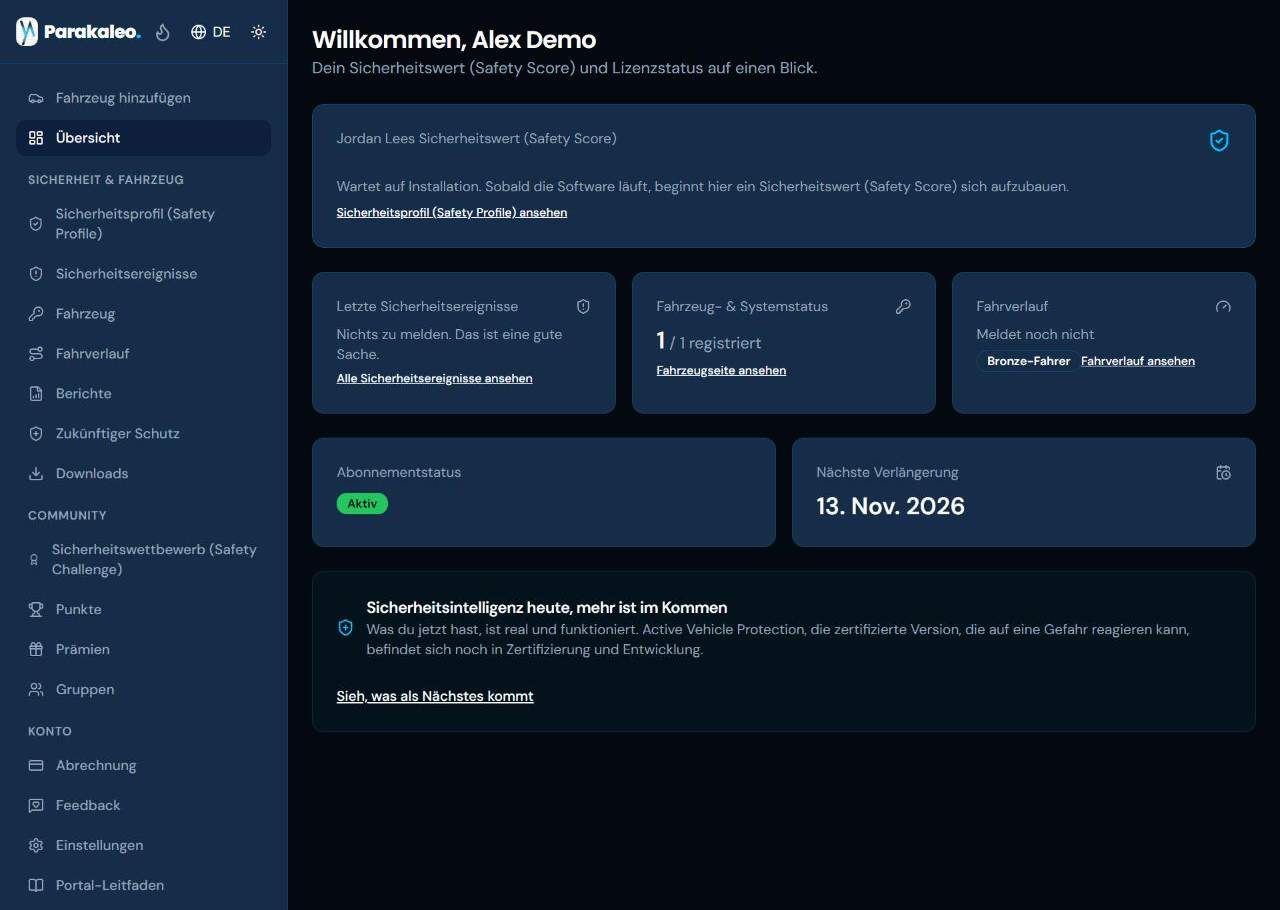
Task: Click the download icon next to Downloads
Action: (x=36, y=474)
